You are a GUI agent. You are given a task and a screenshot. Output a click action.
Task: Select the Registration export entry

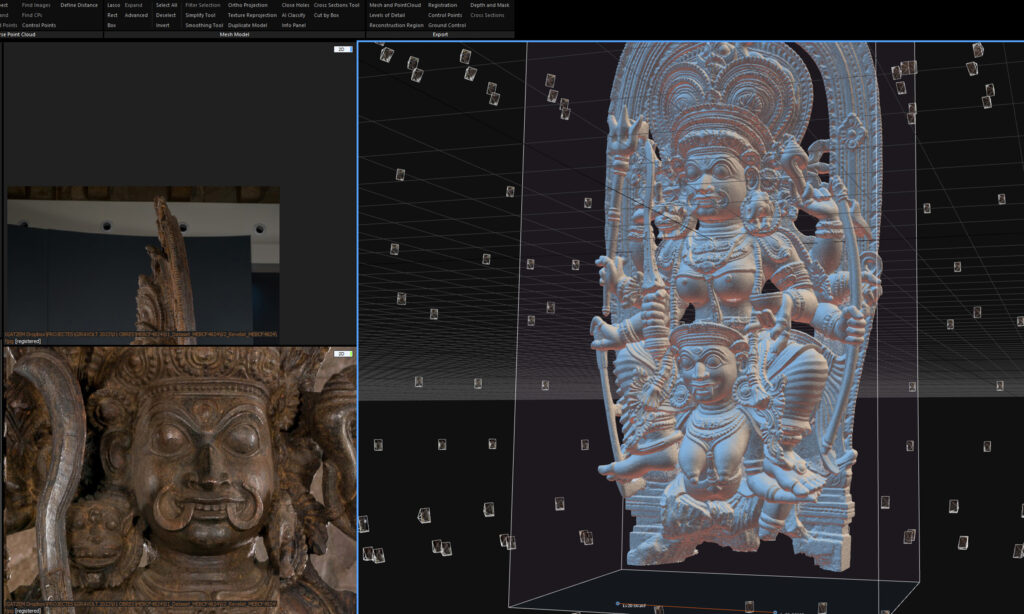tap(444, 5)
